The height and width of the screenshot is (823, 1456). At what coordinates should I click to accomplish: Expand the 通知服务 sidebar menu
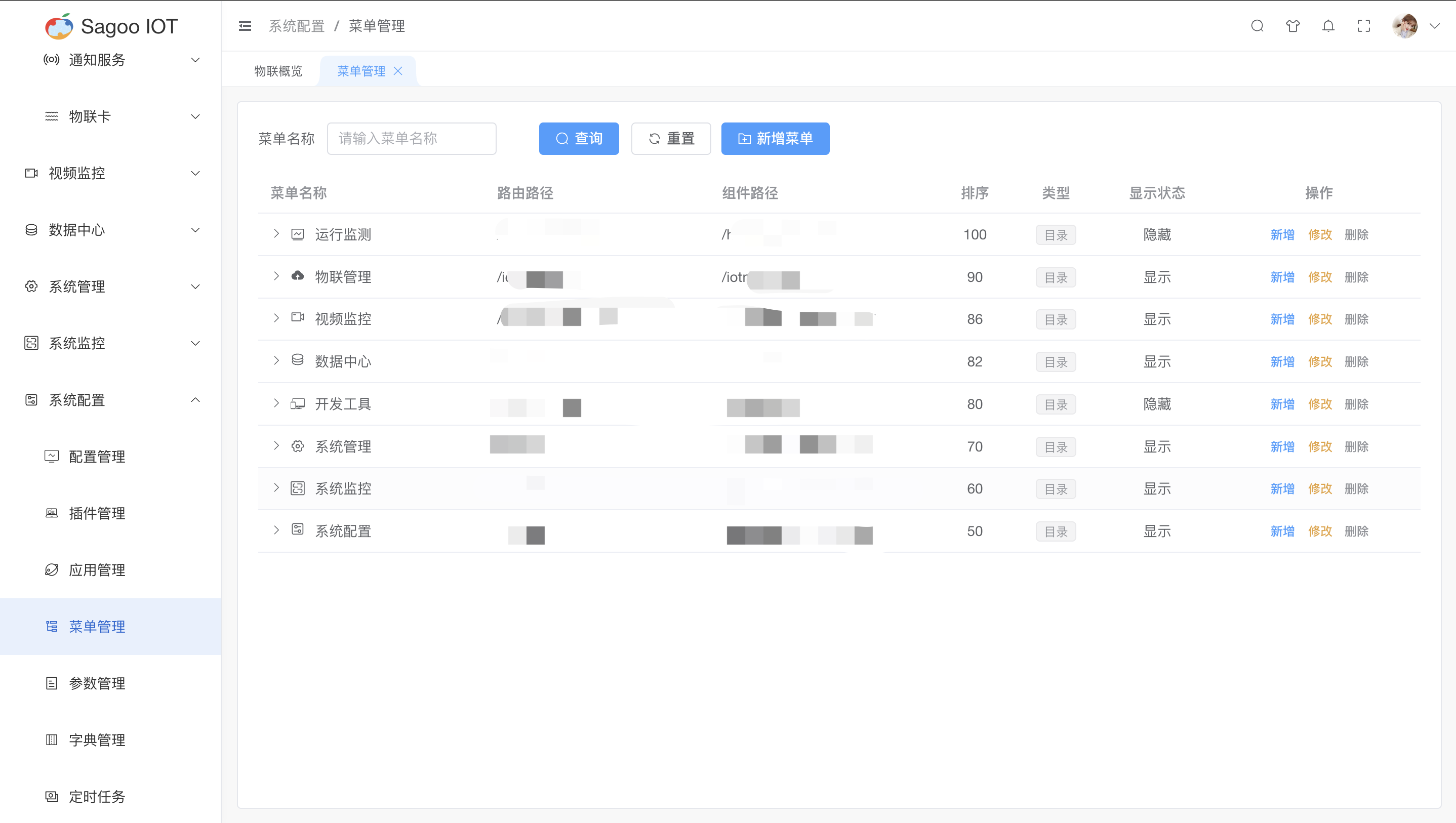pyautogui.click(x=111, y=60)
